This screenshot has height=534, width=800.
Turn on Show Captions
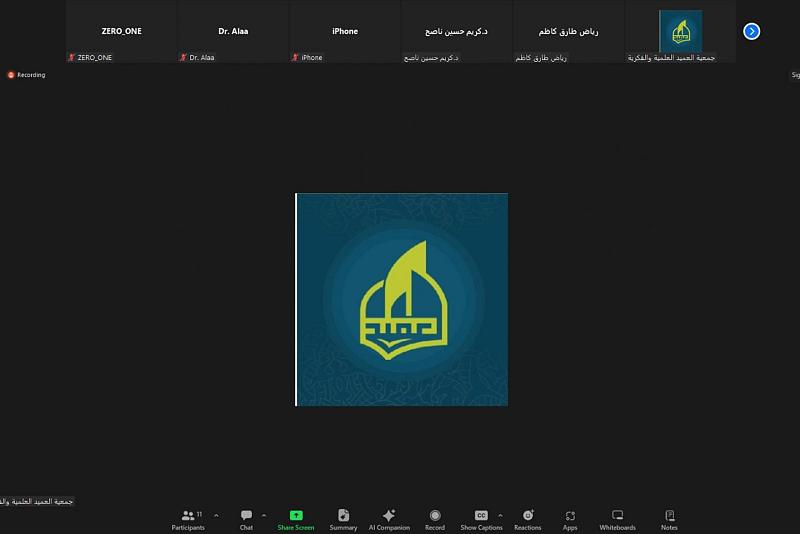tap(481, 520)
